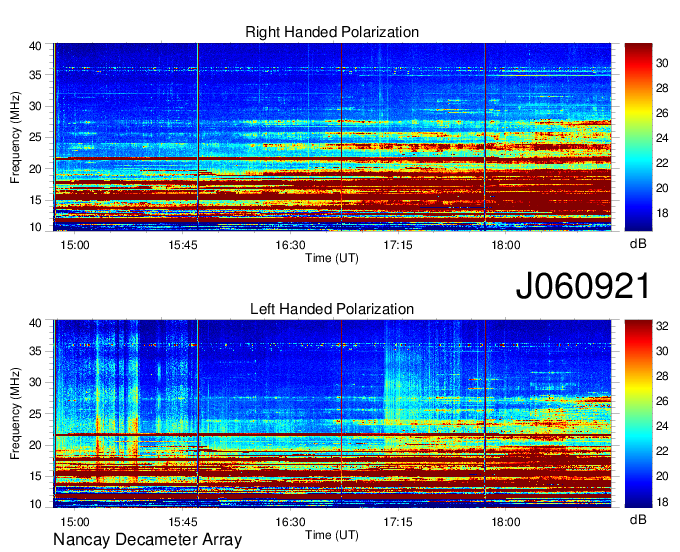Click the 20 MHz tick on lower plot

pos(35,445)
